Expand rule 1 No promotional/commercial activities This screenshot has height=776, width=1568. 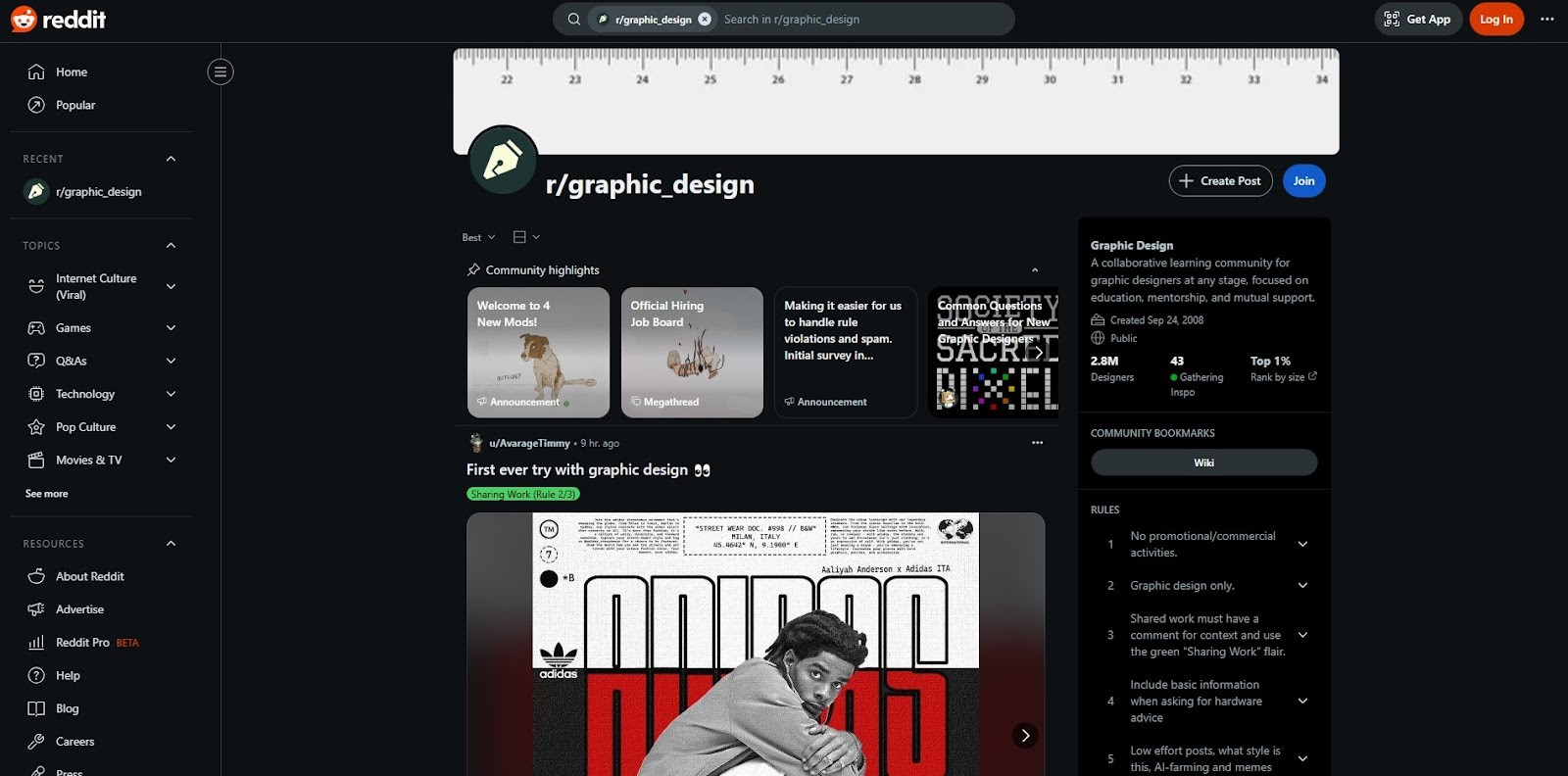(x=1302, y=544)
